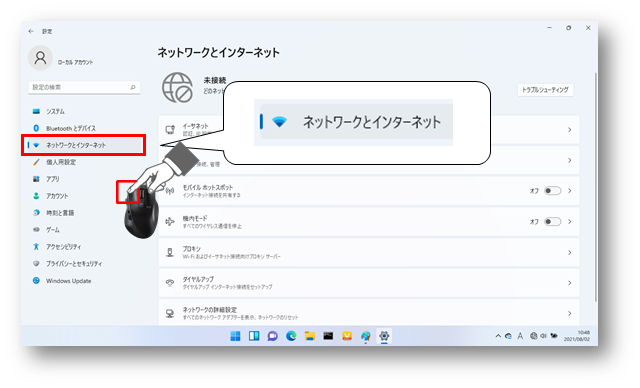Click the プロキシ row icon
The width and height of the screenshot is (640, 388).
pyautogui.click(x=170, y=253)
